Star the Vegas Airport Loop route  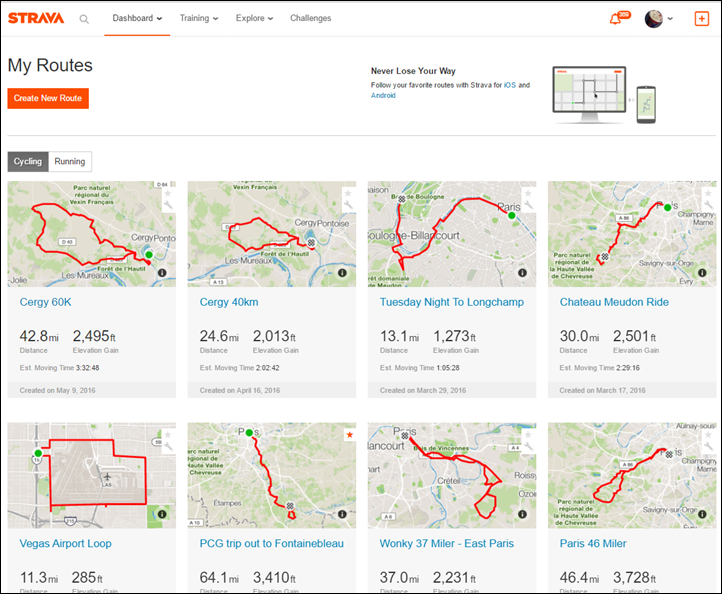(x=168, y=435)
